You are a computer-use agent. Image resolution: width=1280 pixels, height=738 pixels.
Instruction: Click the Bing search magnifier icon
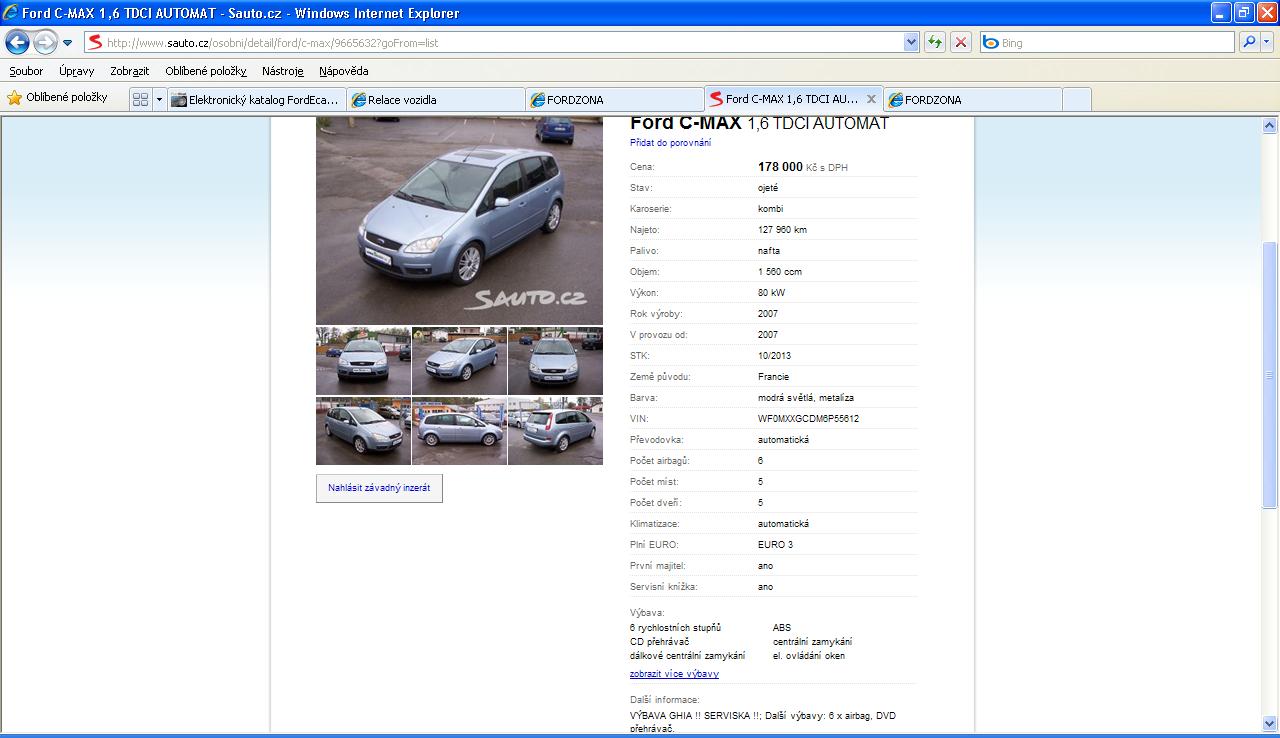click(x=1248, y=42)
